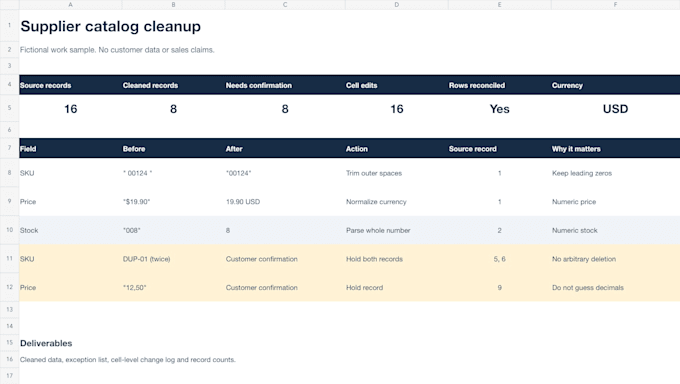This screenshot has height=384, width=680.
Task: Select the source record '5, 6' cell
Action: (500, 259)
